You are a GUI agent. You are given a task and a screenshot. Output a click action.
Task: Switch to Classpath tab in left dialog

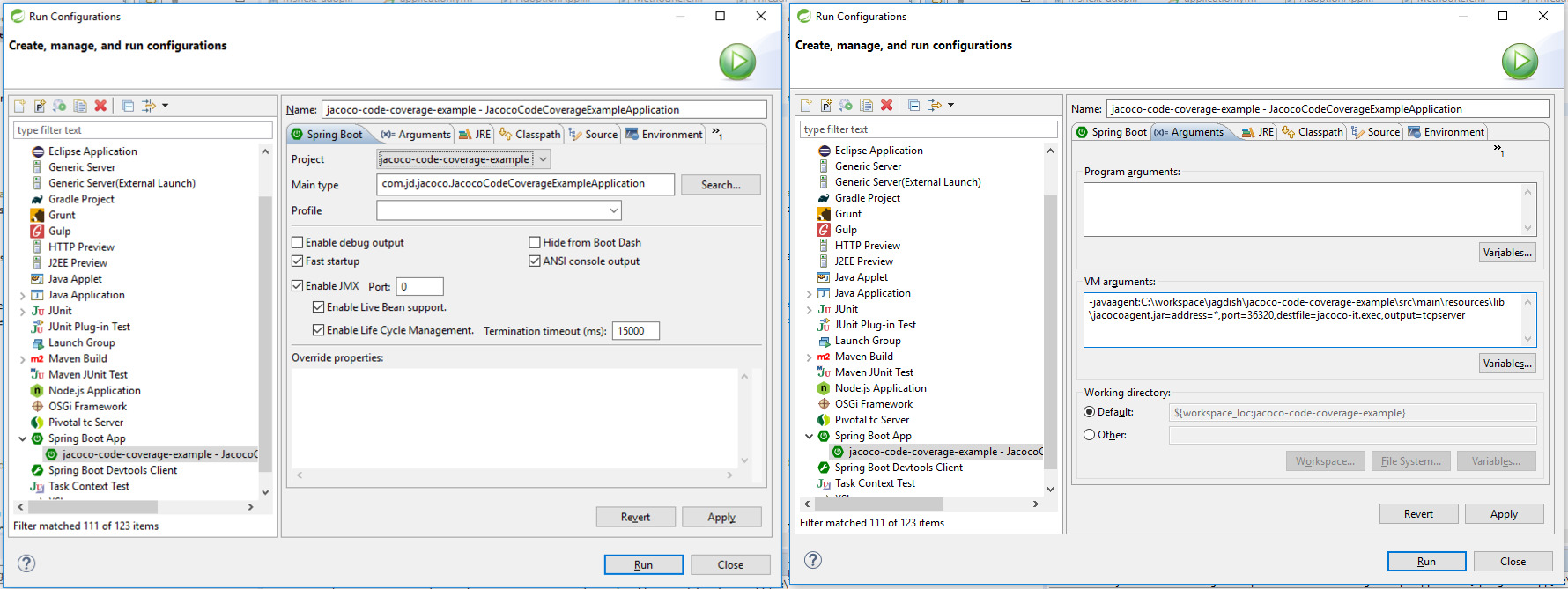(530, 135)
